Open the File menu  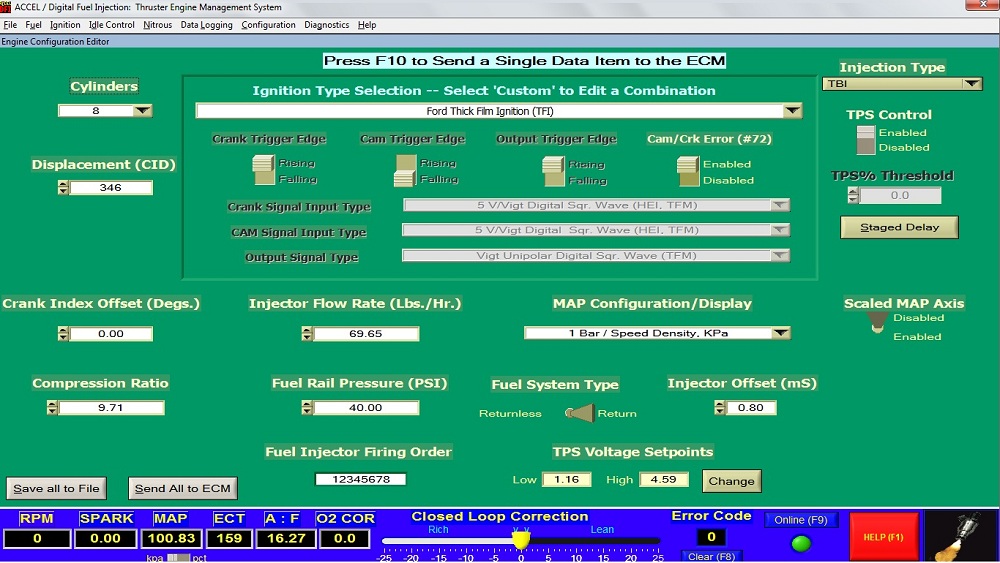10,25
